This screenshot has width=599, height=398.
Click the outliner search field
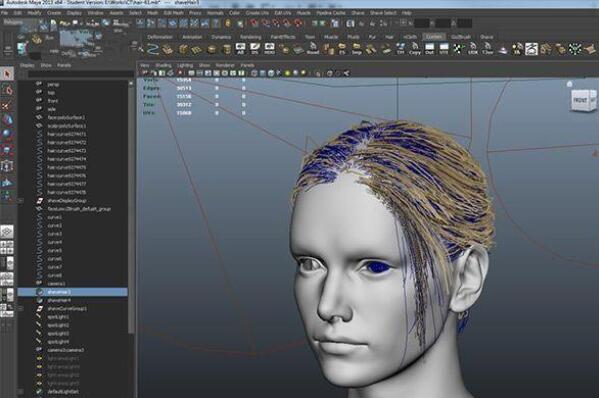pyautogui.click(x=81, y=74)
